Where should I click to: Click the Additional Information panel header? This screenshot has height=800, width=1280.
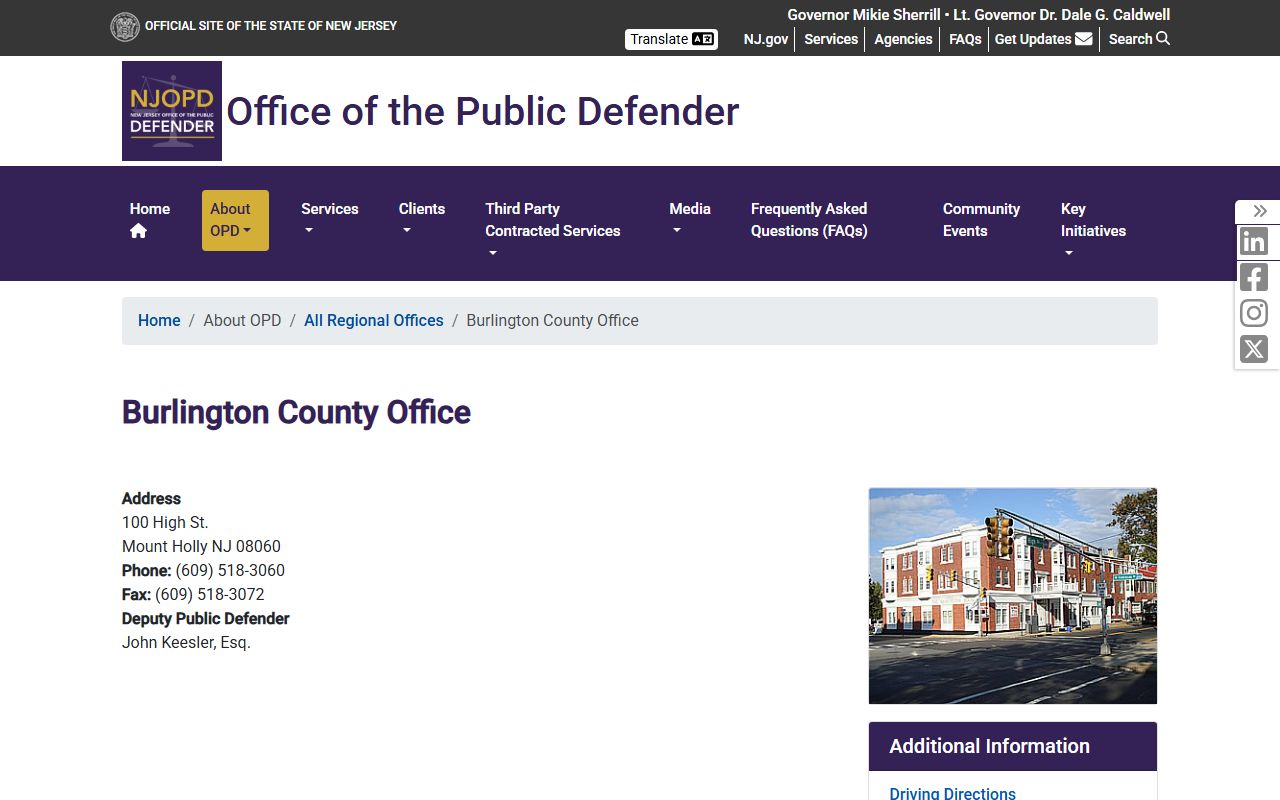[1013, 747]
